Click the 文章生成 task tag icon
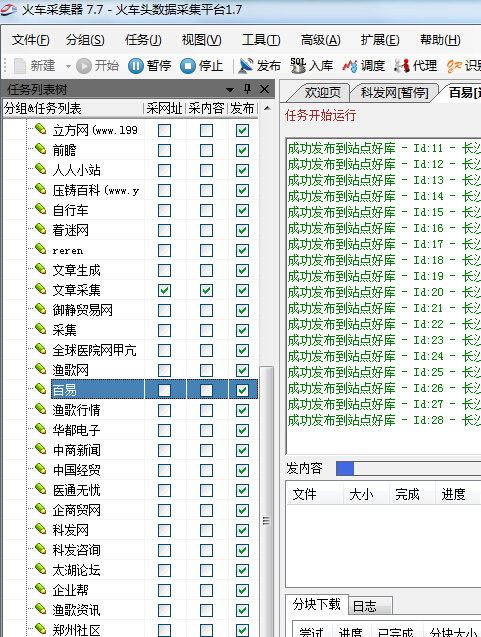This screenshot has height=637, width=481. coord(41,269)
